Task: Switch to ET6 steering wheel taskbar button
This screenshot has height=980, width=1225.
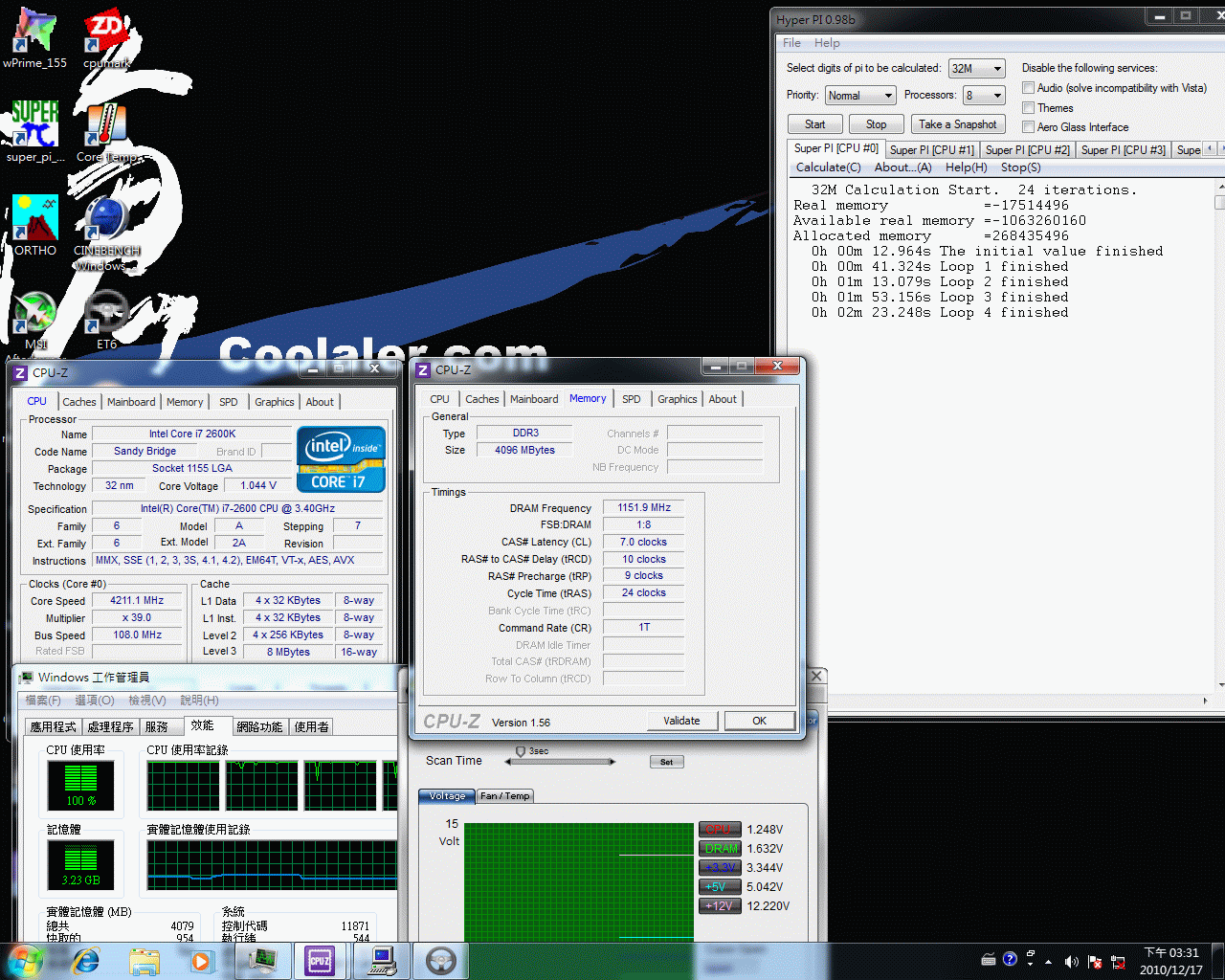Action: 440,960
